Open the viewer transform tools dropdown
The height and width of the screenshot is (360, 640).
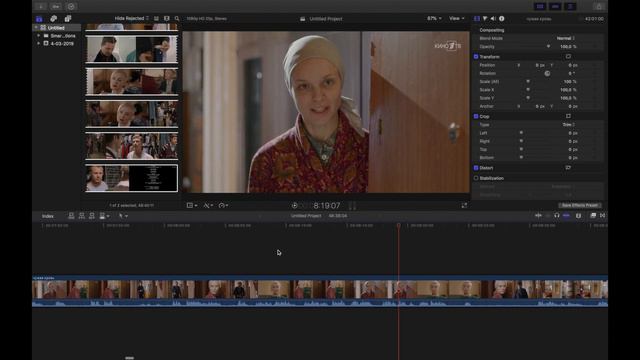click(192, 206)
